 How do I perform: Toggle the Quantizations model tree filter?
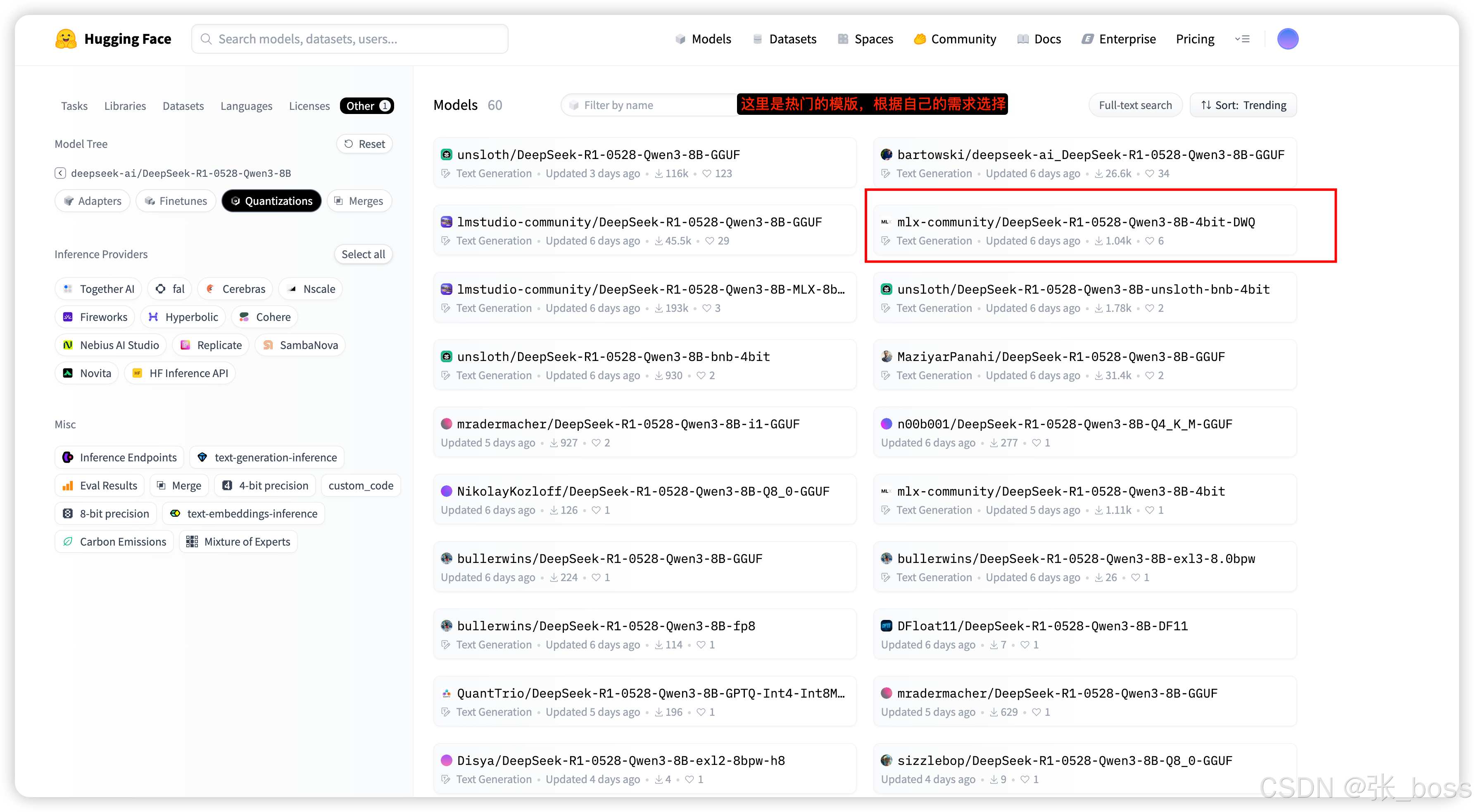tap(271, 201)
